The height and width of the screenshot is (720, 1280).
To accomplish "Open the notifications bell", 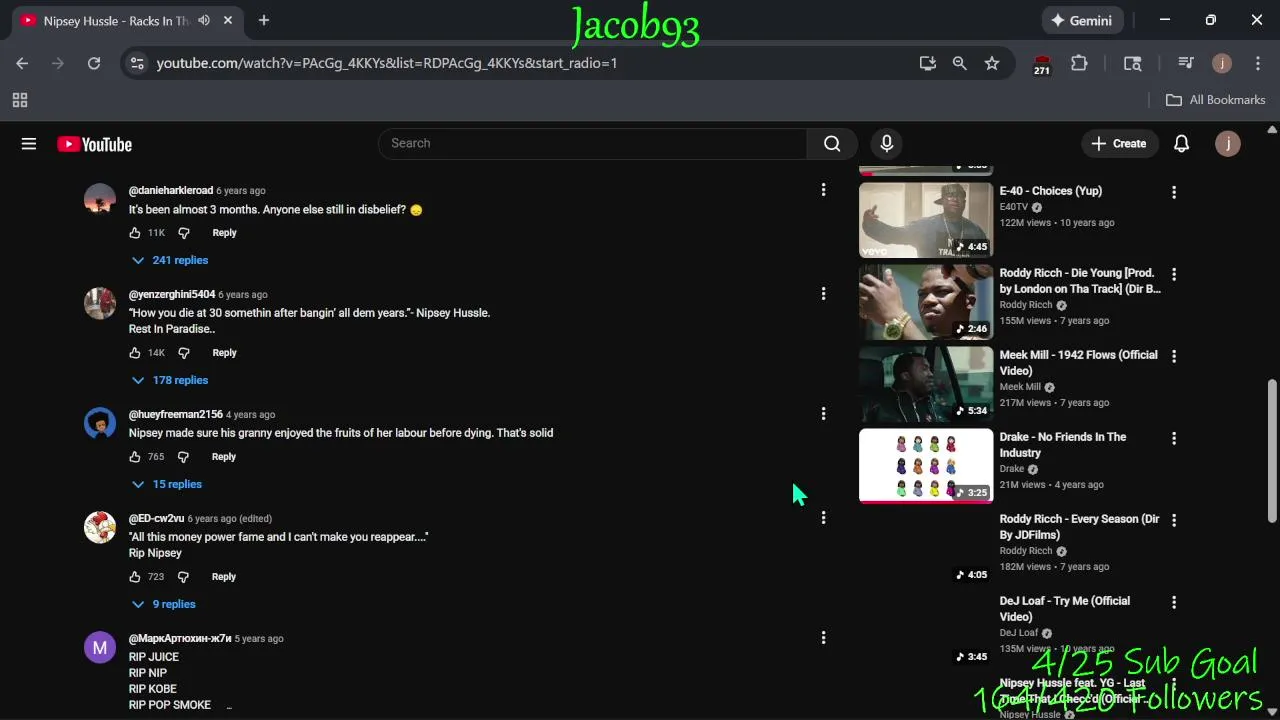I will (1181, 144).
